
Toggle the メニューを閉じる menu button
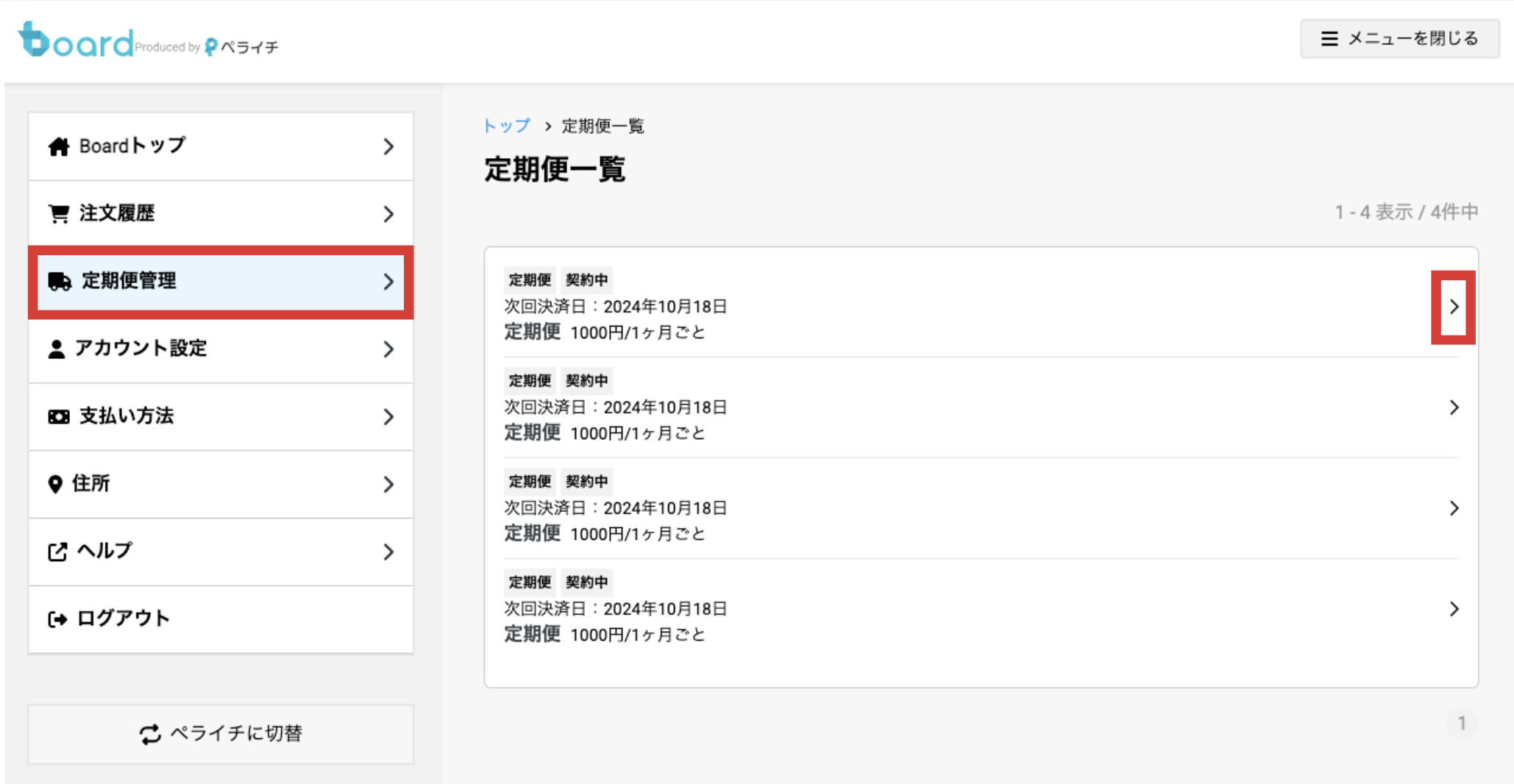click(x=1399, y=39)
